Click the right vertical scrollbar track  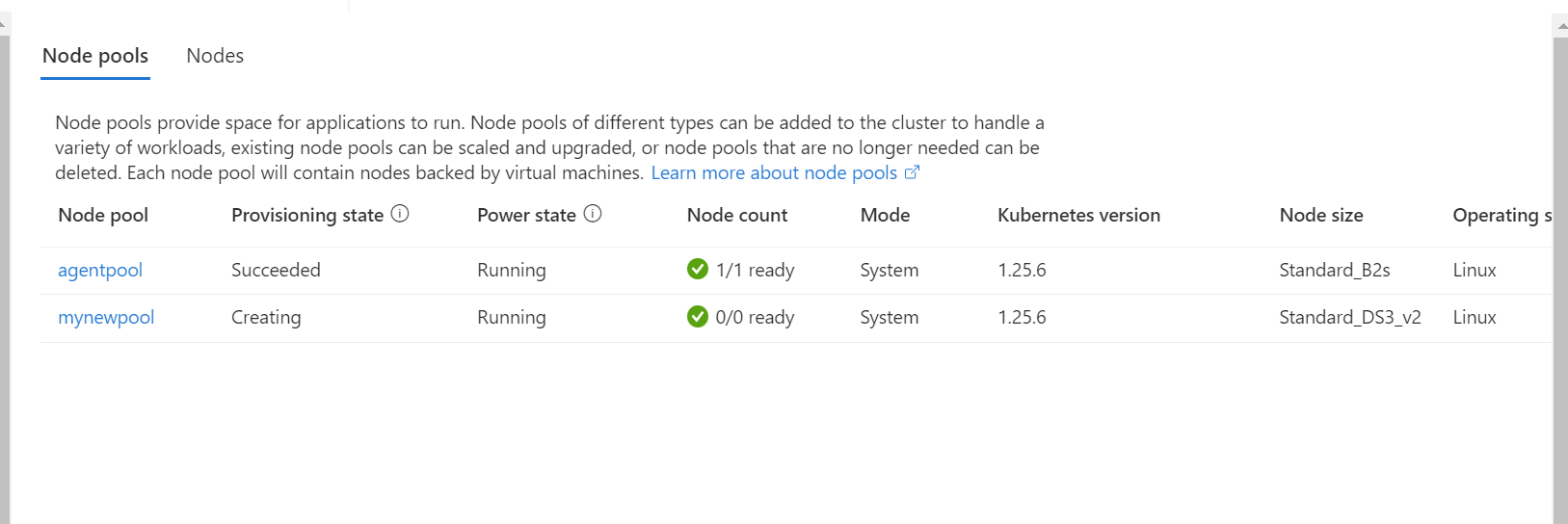(1560, 279)
